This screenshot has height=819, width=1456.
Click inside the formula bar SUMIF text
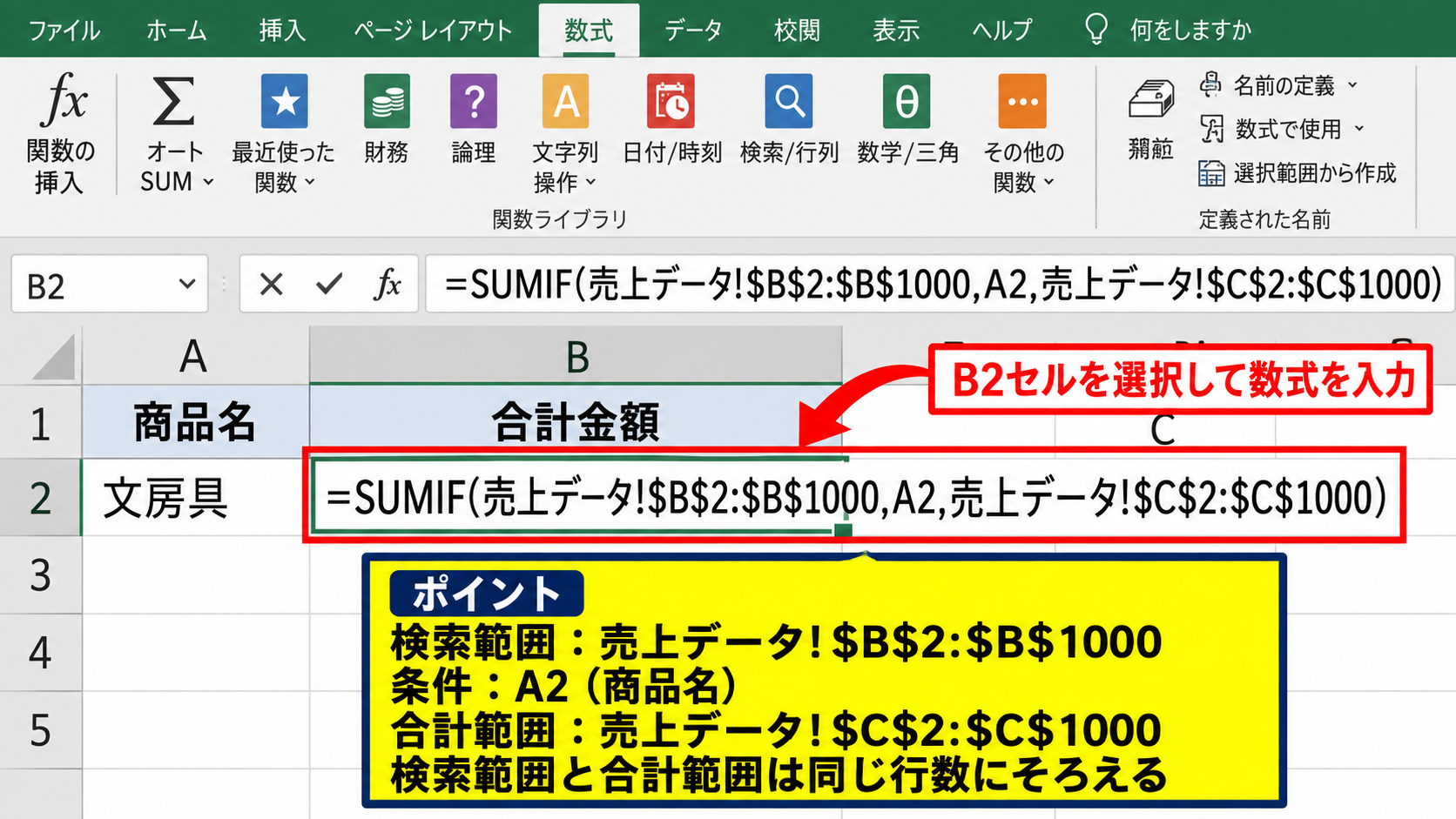pos(943,284)
